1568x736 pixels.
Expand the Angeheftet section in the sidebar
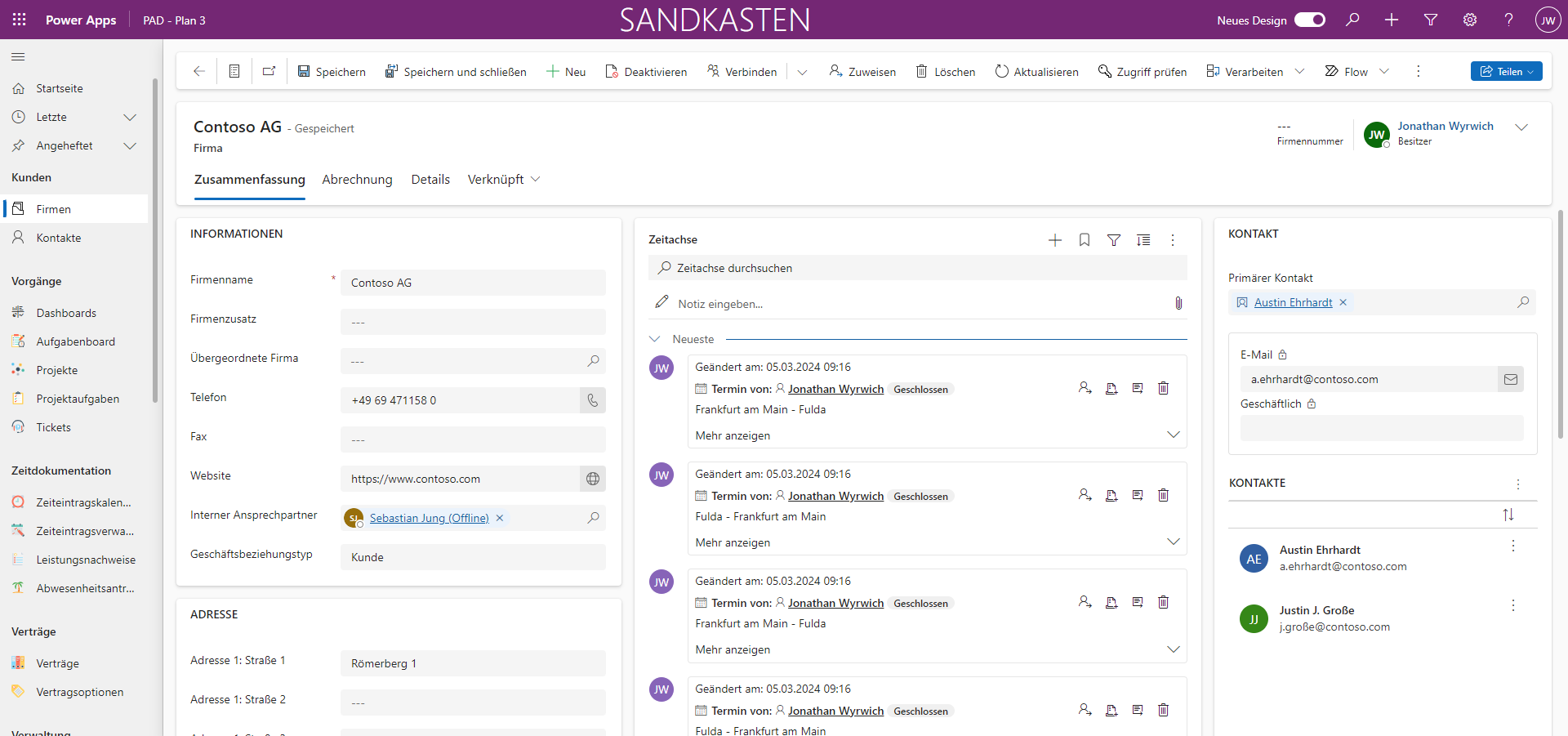coord(130,145)
